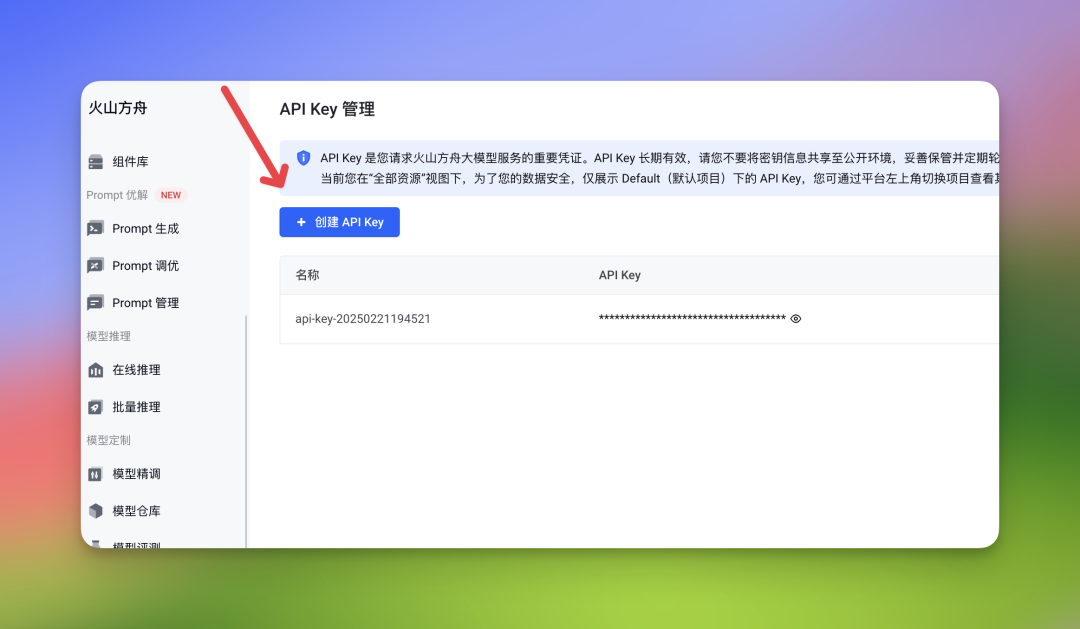Reveal the hidden API key with eye icon

796,318
